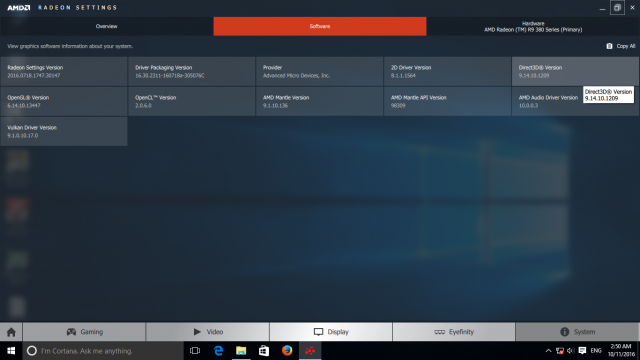Select the AMD Mantle API Version tile

447,101
